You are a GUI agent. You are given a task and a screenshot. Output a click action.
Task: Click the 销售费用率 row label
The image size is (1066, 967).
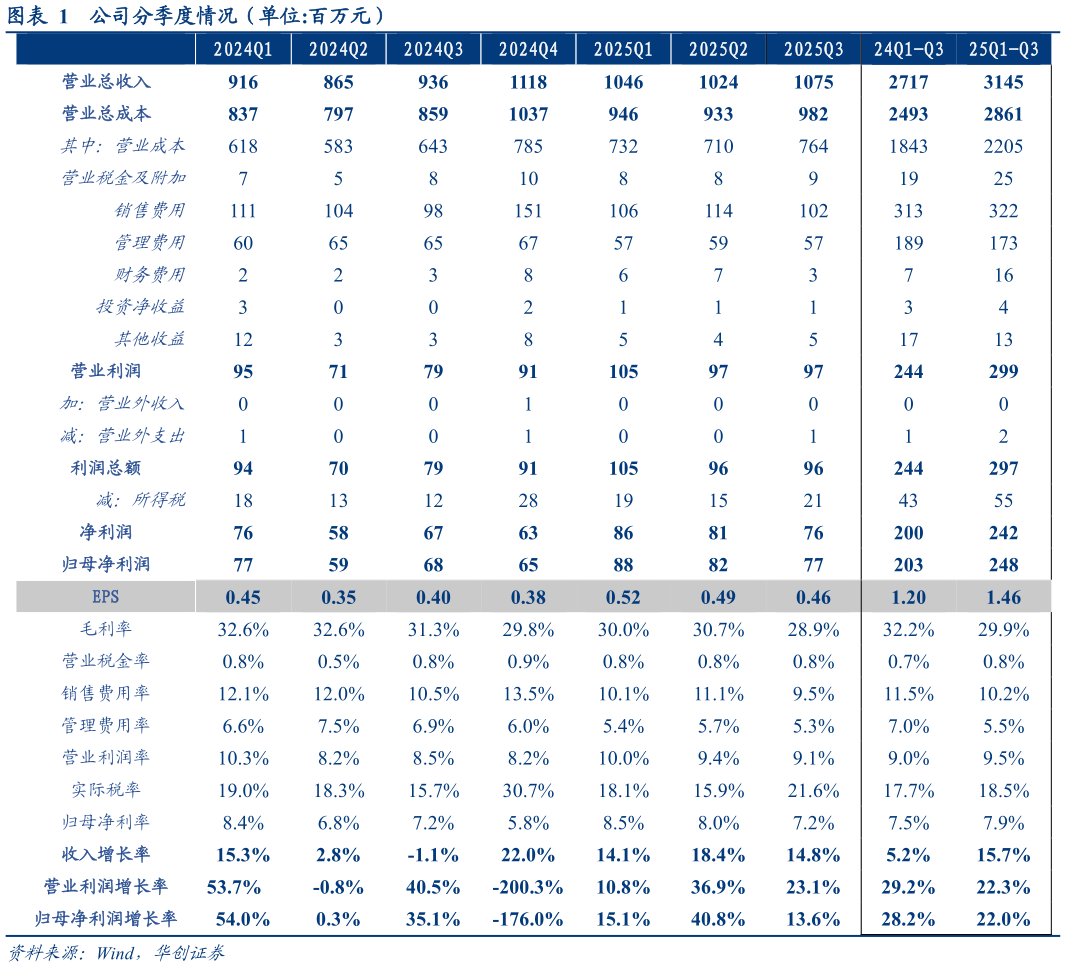[106, 693]
